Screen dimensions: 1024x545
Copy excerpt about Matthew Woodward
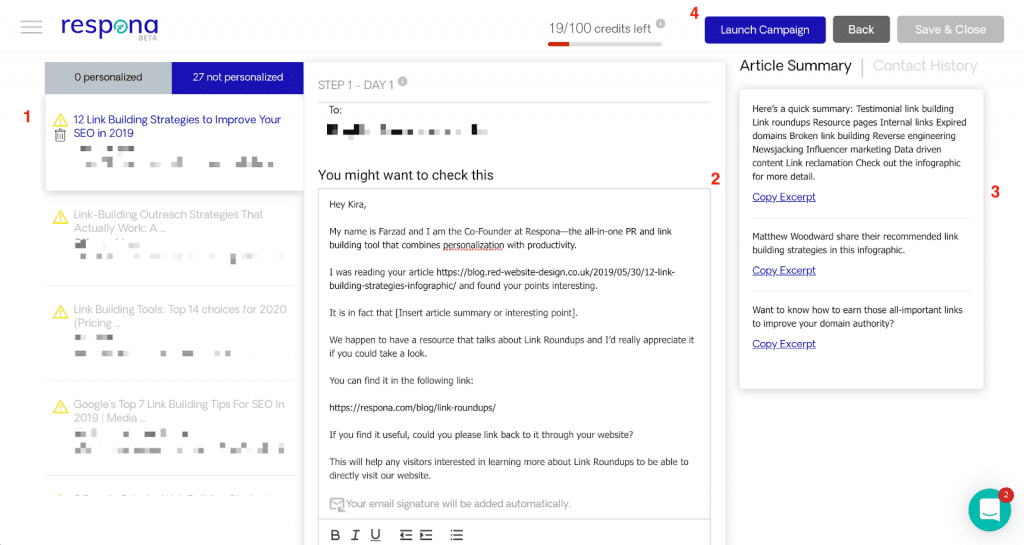(784, 270)
